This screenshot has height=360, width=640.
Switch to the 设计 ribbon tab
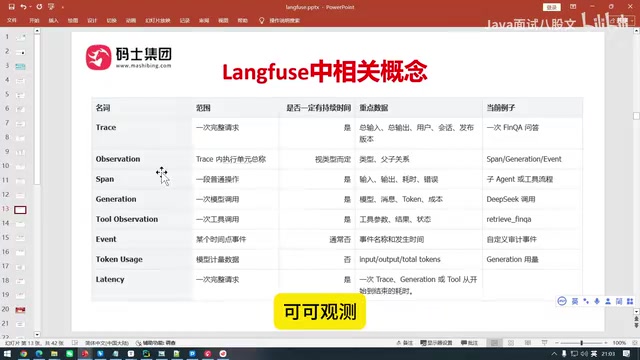click(x=92, y=20)
